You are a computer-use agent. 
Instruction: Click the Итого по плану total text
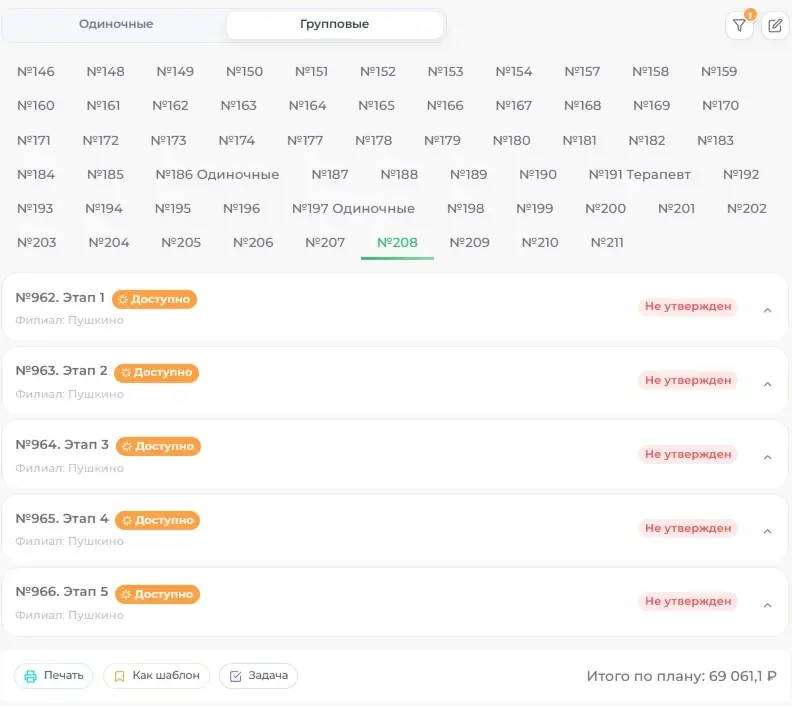(681, 676)
